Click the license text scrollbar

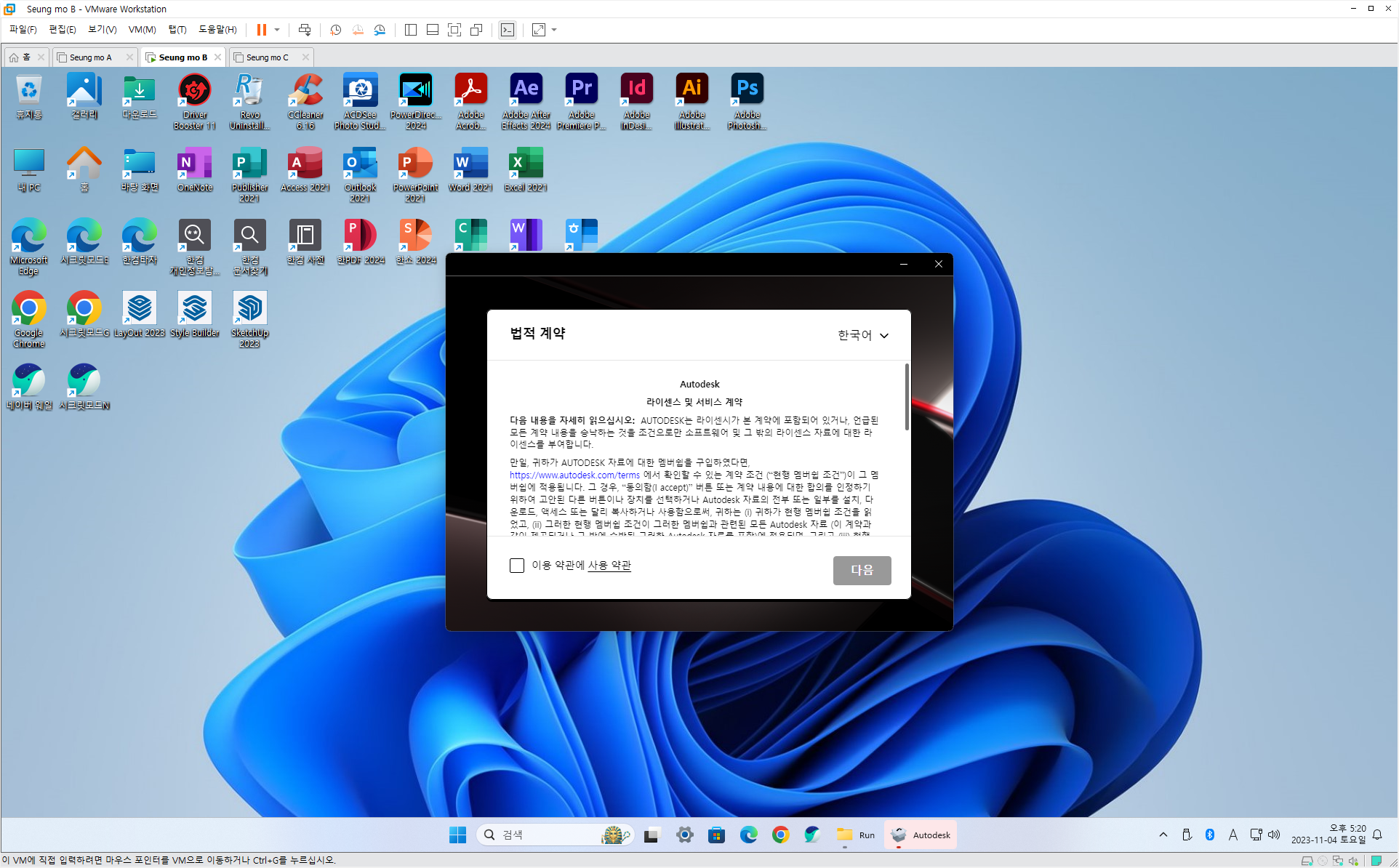907,397
